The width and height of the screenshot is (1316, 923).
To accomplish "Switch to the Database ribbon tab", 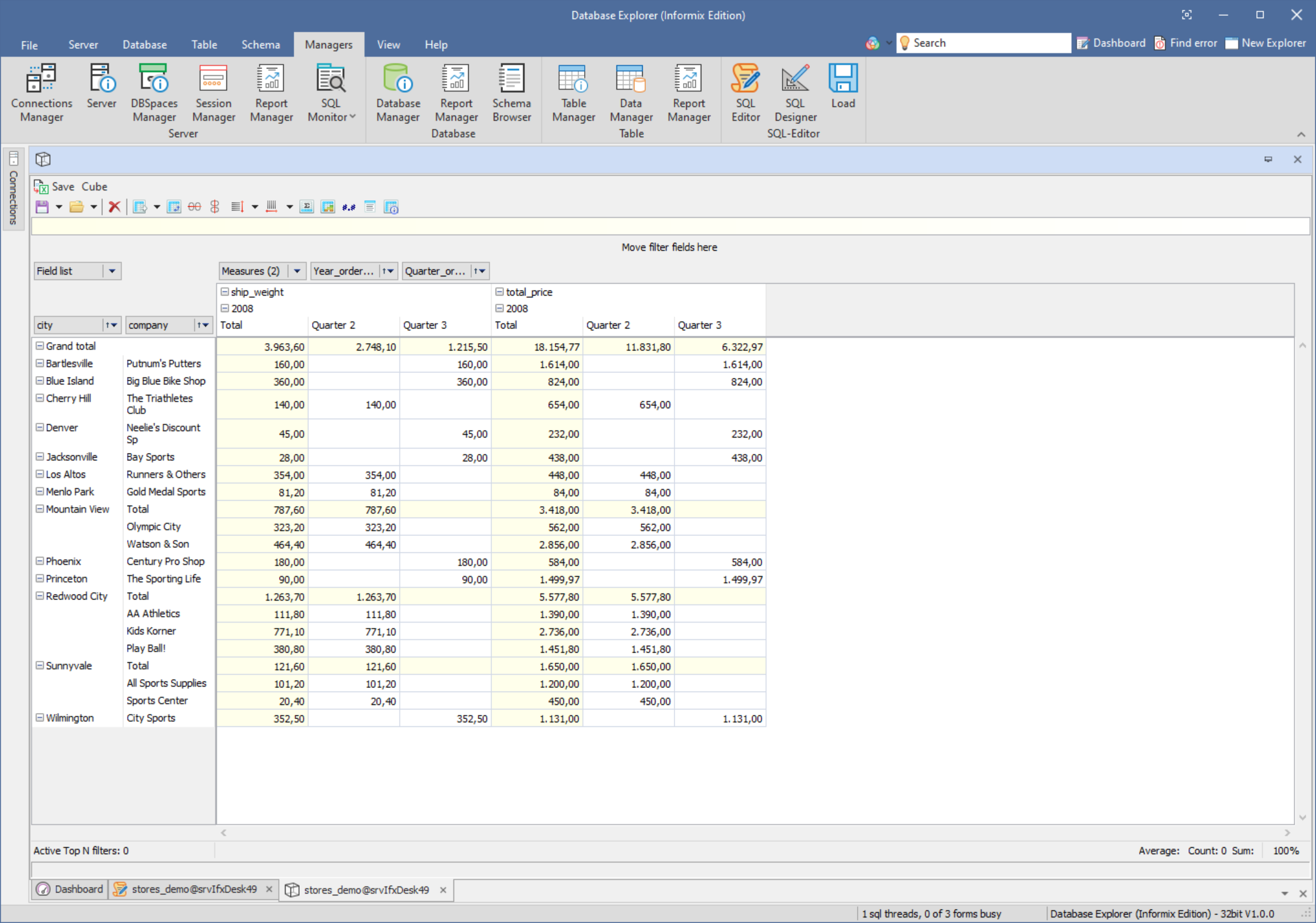I will tap(145, 45).
